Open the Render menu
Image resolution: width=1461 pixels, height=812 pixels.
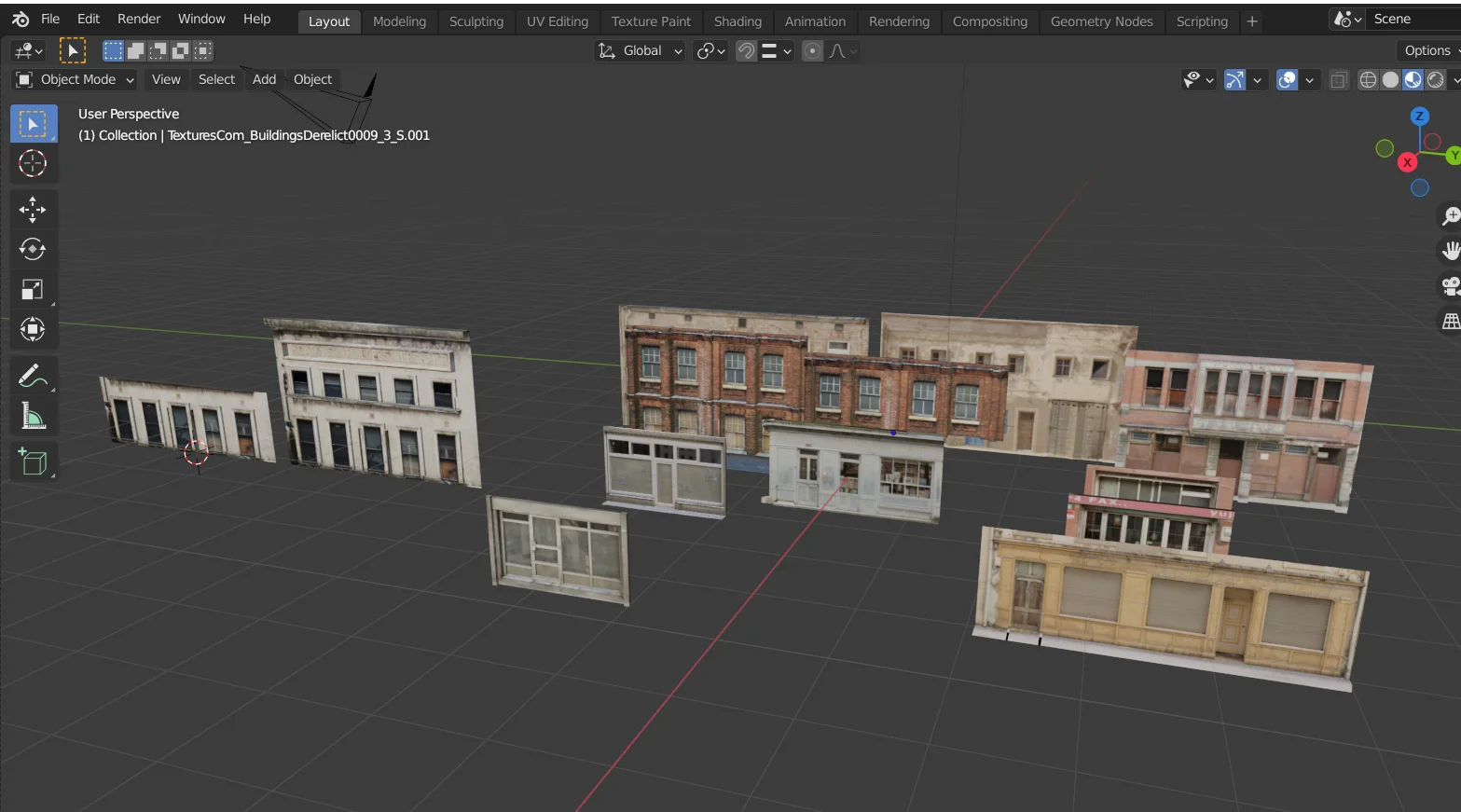(139, 19)
